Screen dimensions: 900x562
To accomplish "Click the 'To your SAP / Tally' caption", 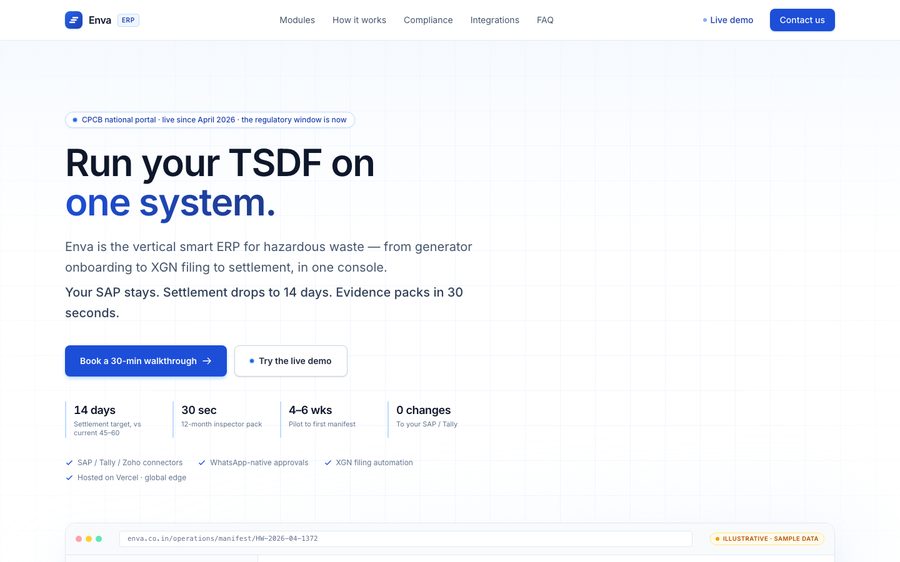I will tap(426, 424).
